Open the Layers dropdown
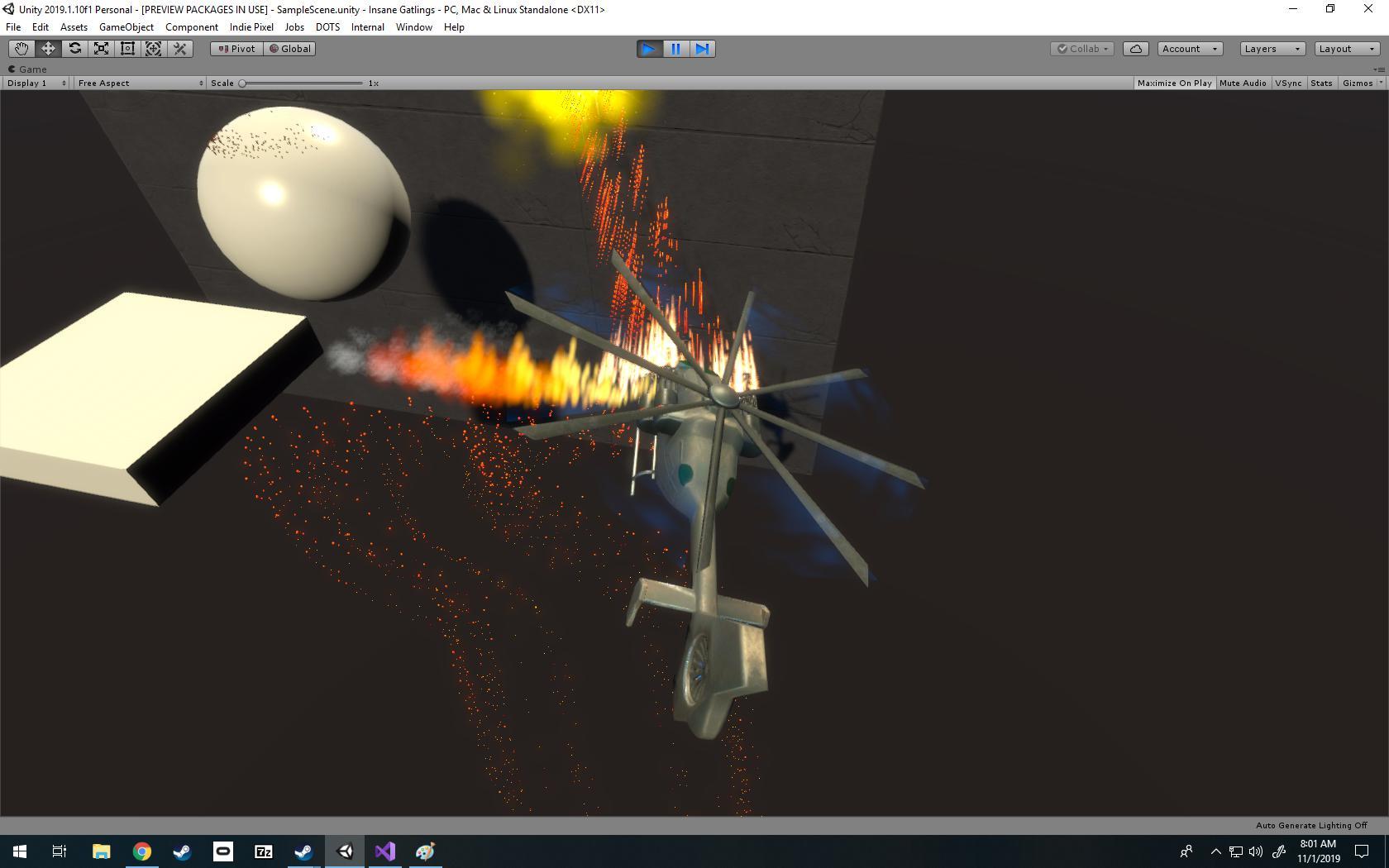Image resolution: width=1389 pixels, height=868 pixels. coord(1272,49)
